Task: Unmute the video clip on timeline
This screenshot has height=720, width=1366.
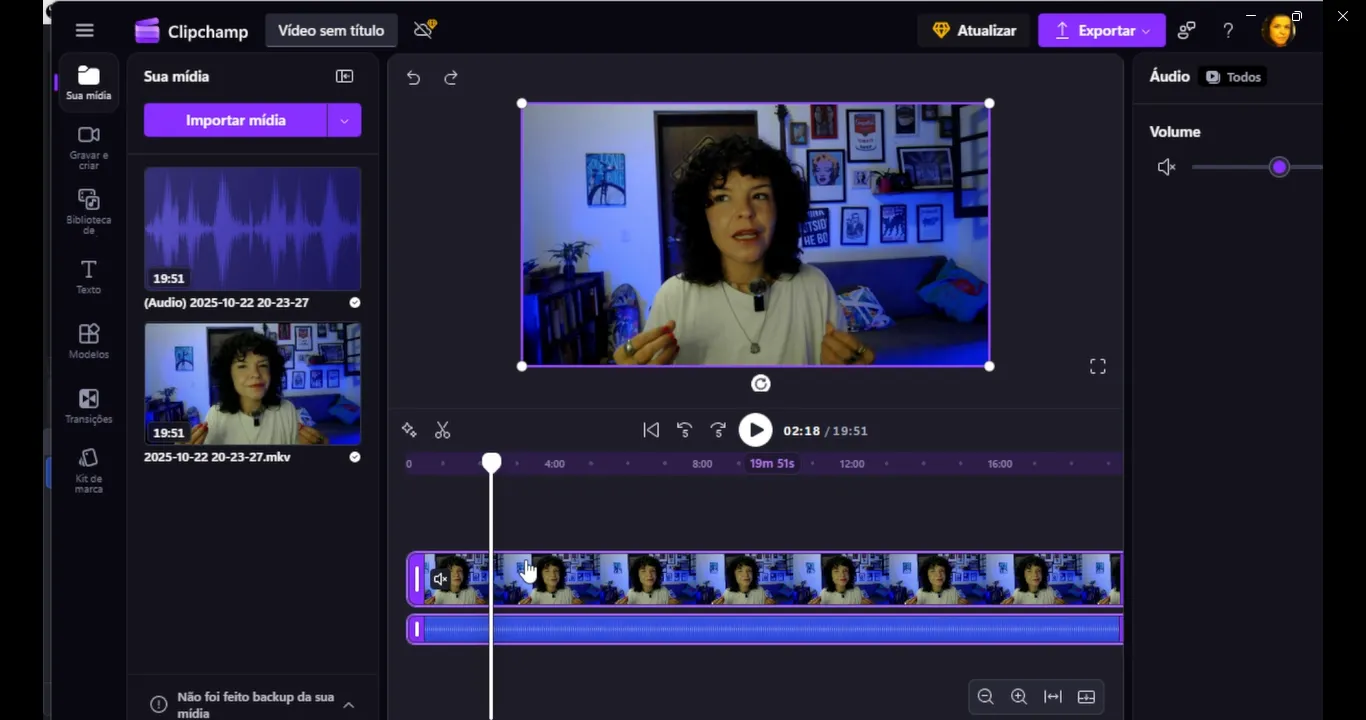Action: click(x=440, y=579)
